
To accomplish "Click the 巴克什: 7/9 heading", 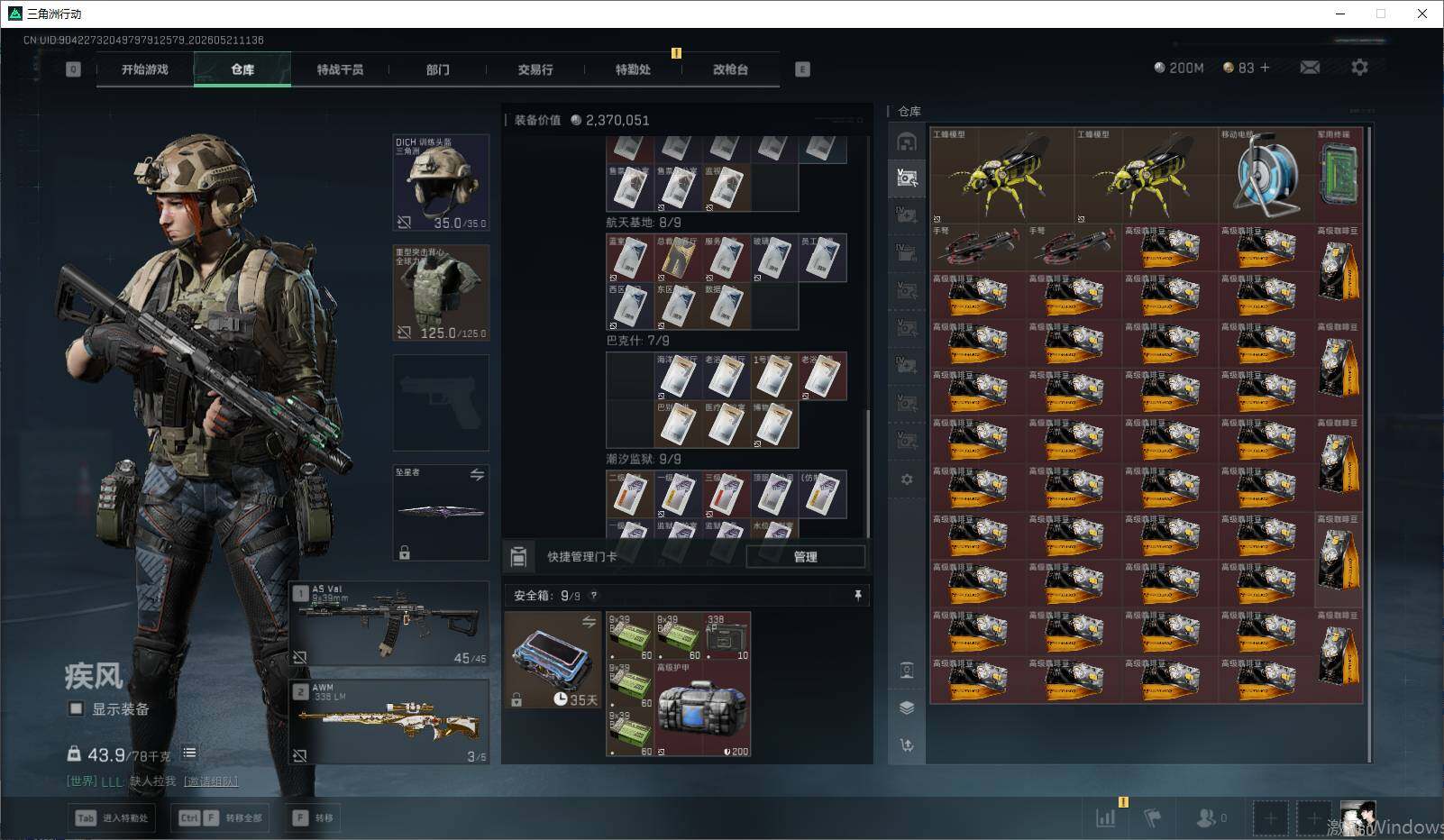I will point(637,341).
